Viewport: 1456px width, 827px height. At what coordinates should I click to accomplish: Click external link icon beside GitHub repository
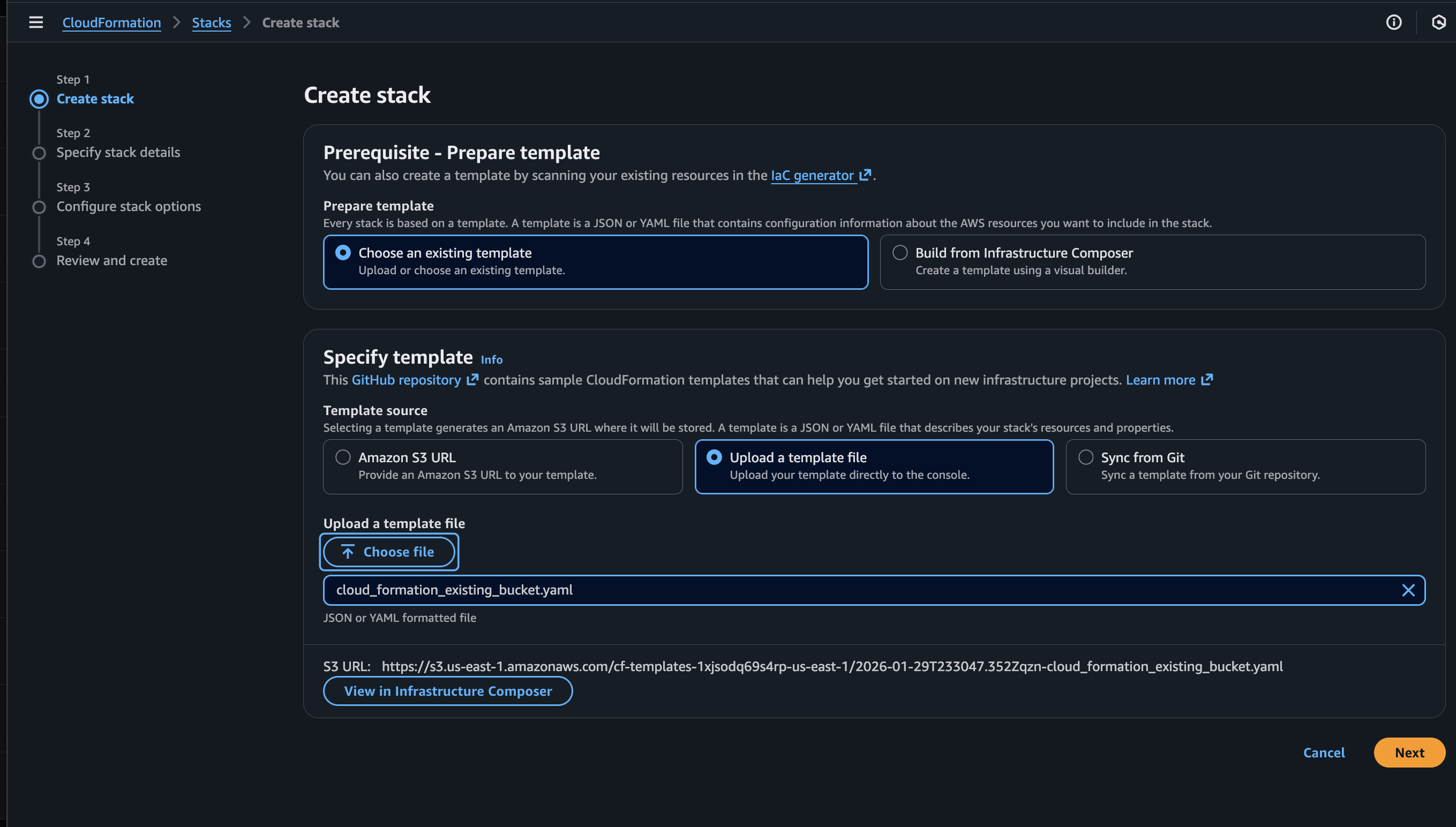[x=472, y=379]
